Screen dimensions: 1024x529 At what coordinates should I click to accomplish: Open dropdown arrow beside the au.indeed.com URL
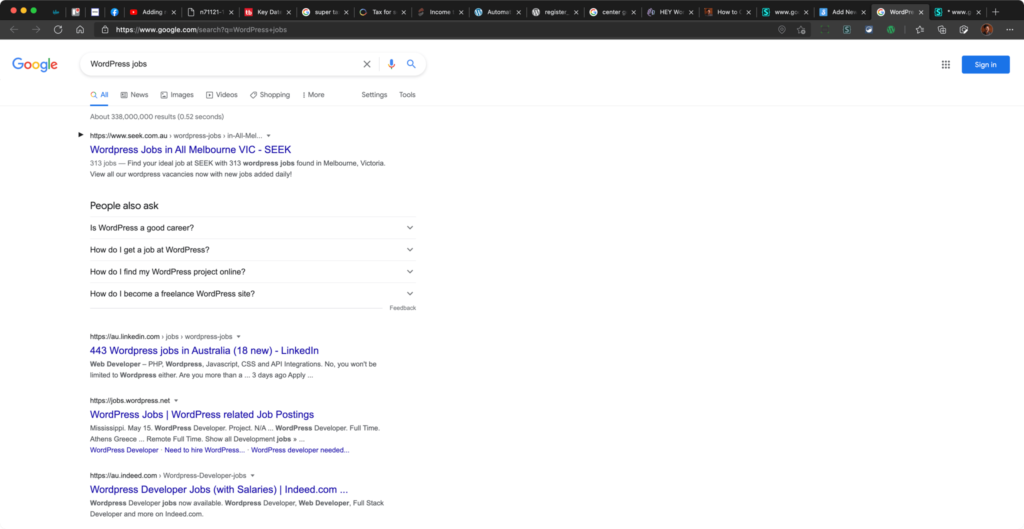click(253, 476)
